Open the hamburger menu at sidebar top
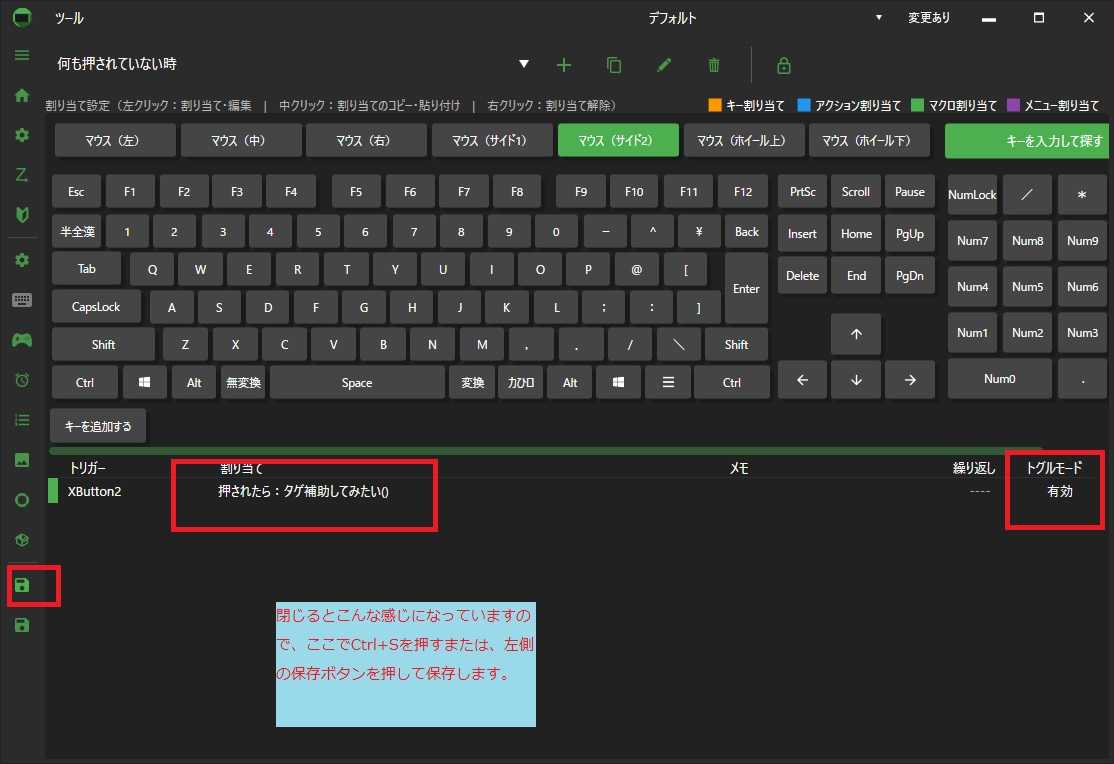The height and width of the screenshot is (764, 1114). pos(21,54)
